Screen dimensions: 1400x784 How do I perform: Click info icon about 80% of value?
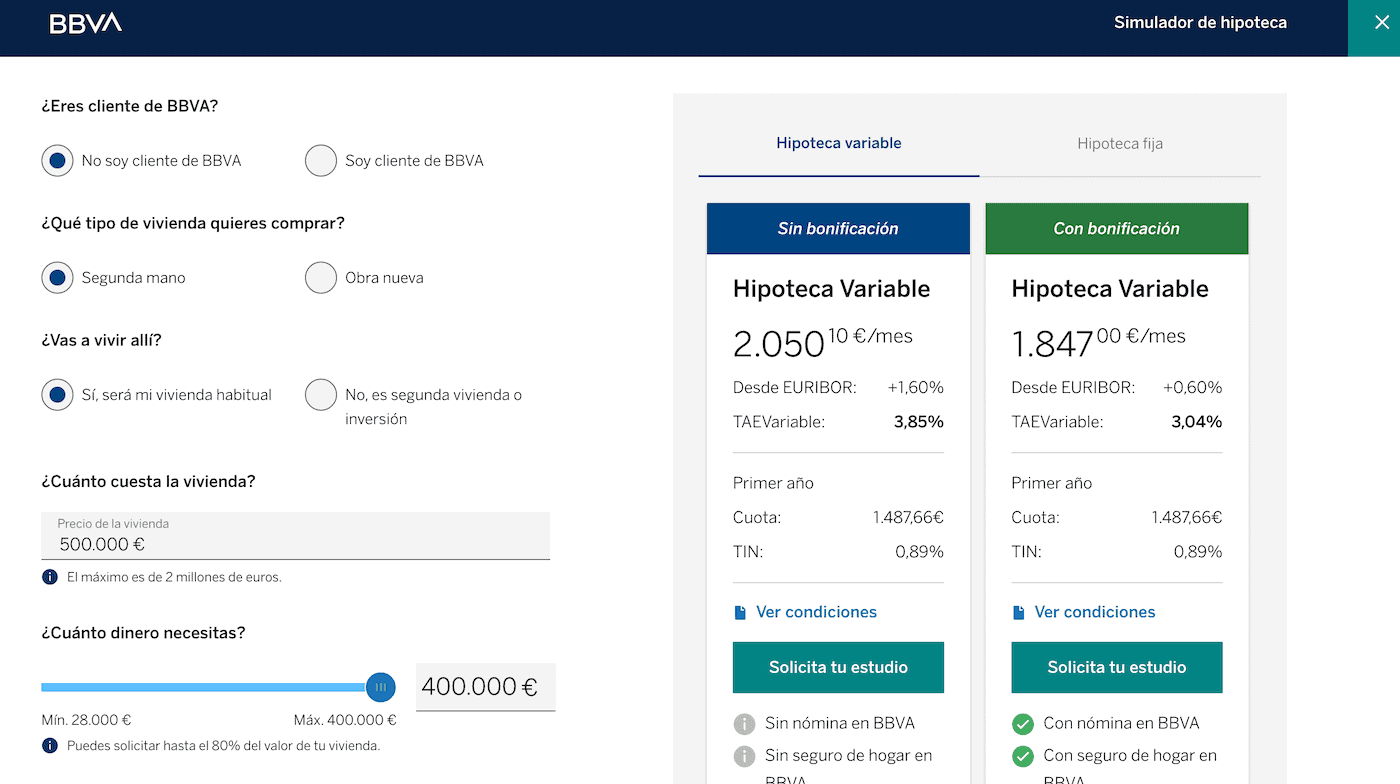pyautogui.click(x=49, y=745)
